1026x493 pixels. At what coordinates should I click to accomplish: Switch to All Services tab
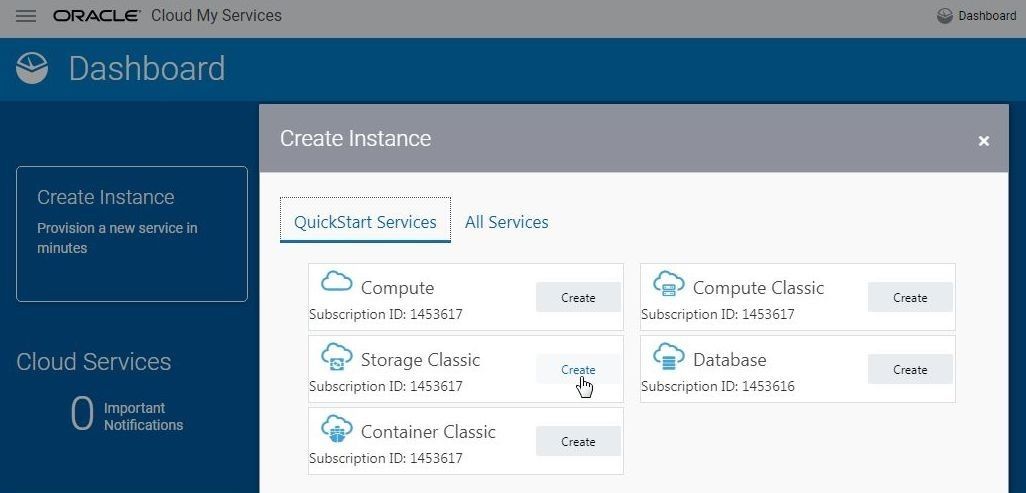pyautogui.click(x=506, y=222)
